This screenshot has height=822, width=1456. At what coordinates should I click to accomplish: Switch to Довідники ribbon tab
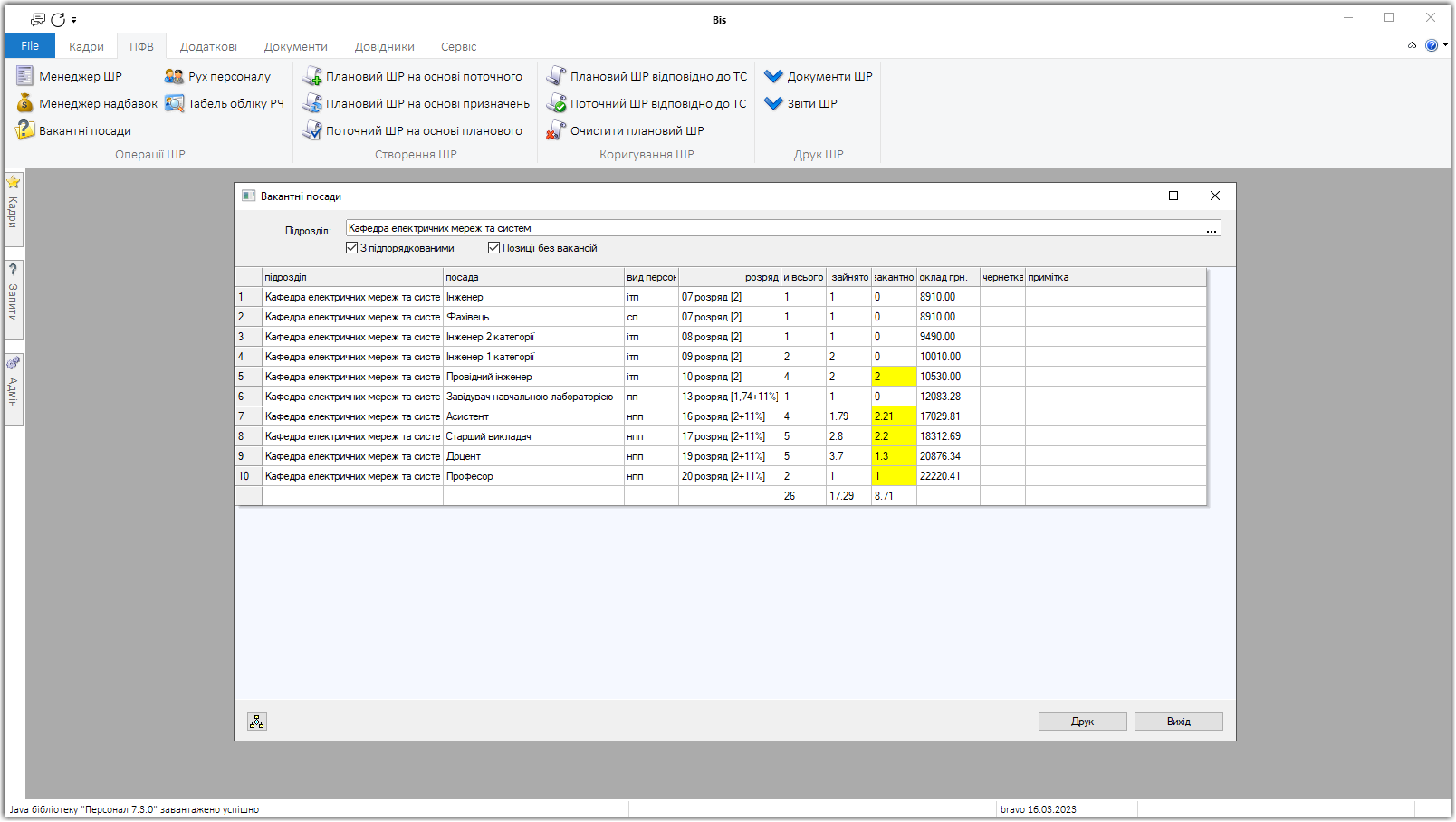pos(385,46)
